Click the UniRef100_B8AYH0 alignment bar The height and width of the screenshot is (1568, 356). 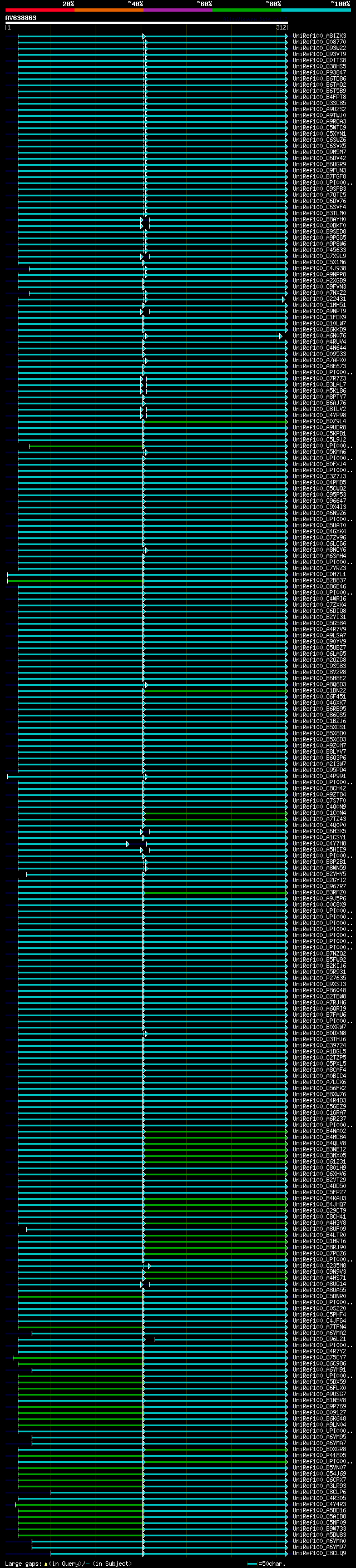point(153,219)
